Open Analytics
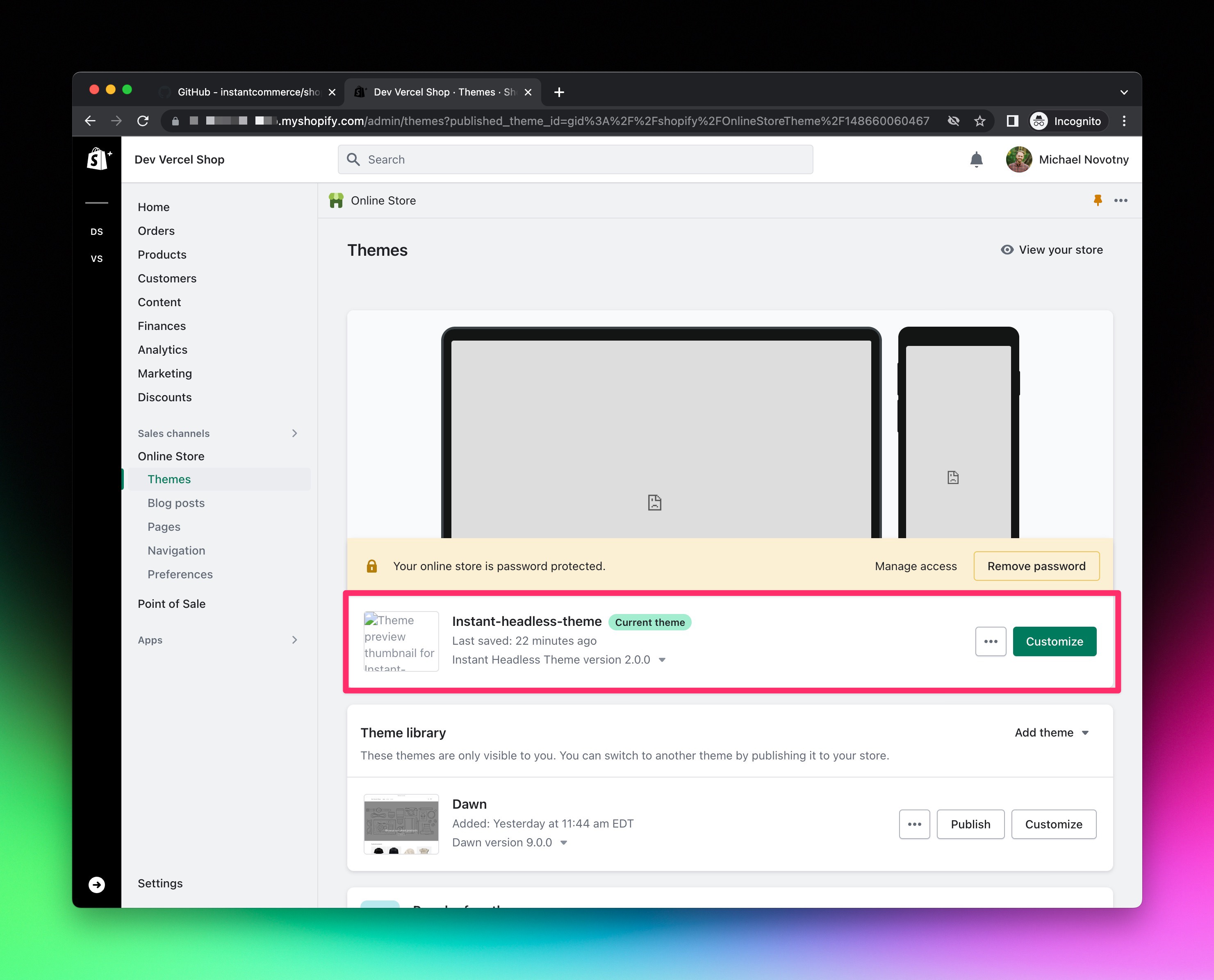This screenshot has width=1214, height=980. tap(163, 350)
